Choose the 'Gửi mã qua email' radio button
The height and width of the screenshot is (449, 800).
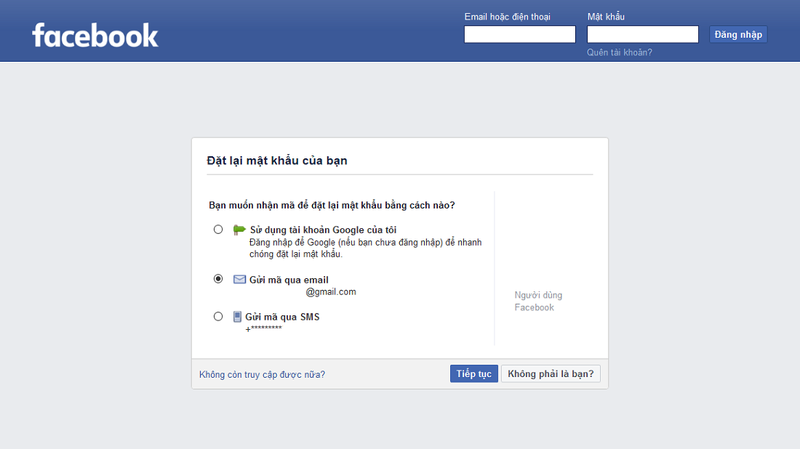pyautogui.click(x=218, y=279)
